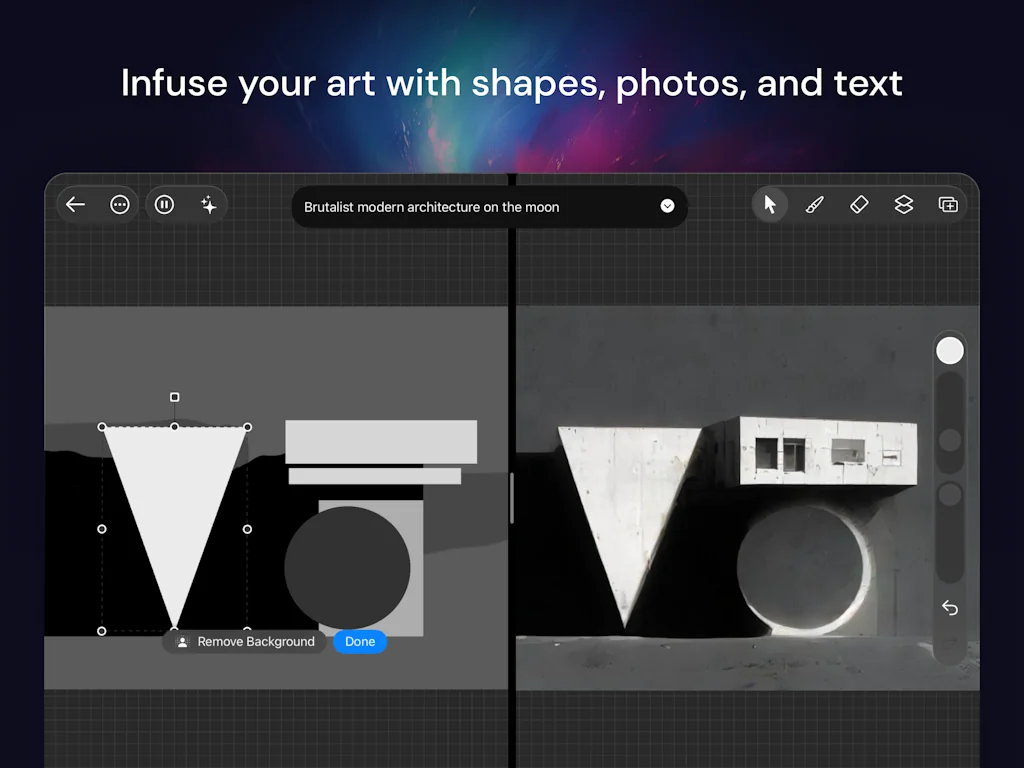Image resolution: width=1024 pixels, height=768 pixels.
Task: Select the arrow selection tool
Action: pos(770,204)
